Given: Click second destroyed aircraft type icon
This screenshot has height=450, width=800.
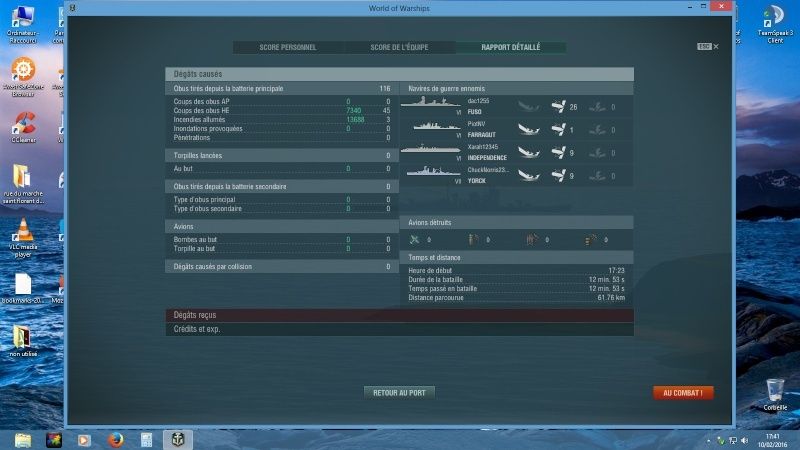Looking at the screenshot, I should [473, 239].
